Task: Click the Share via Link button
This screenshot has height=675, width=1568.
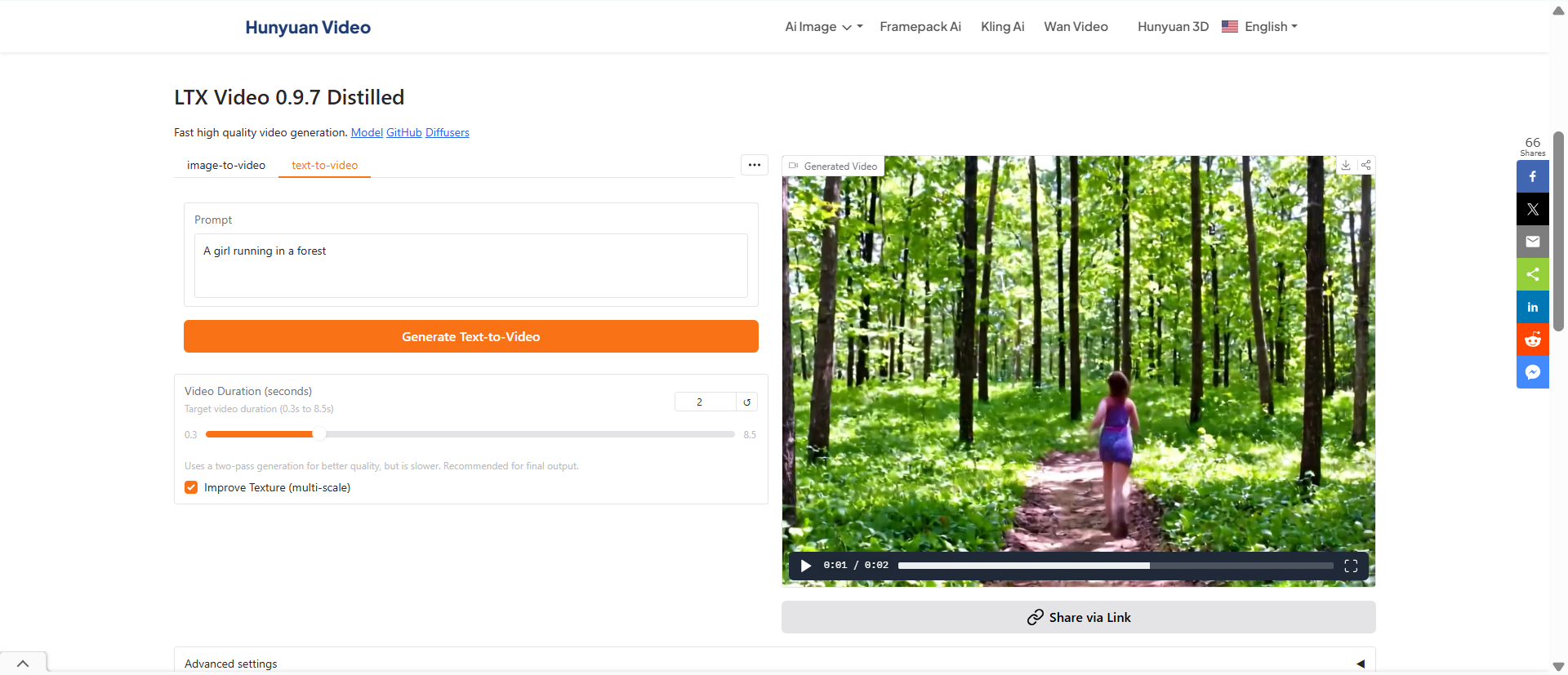Action: 1079,617
